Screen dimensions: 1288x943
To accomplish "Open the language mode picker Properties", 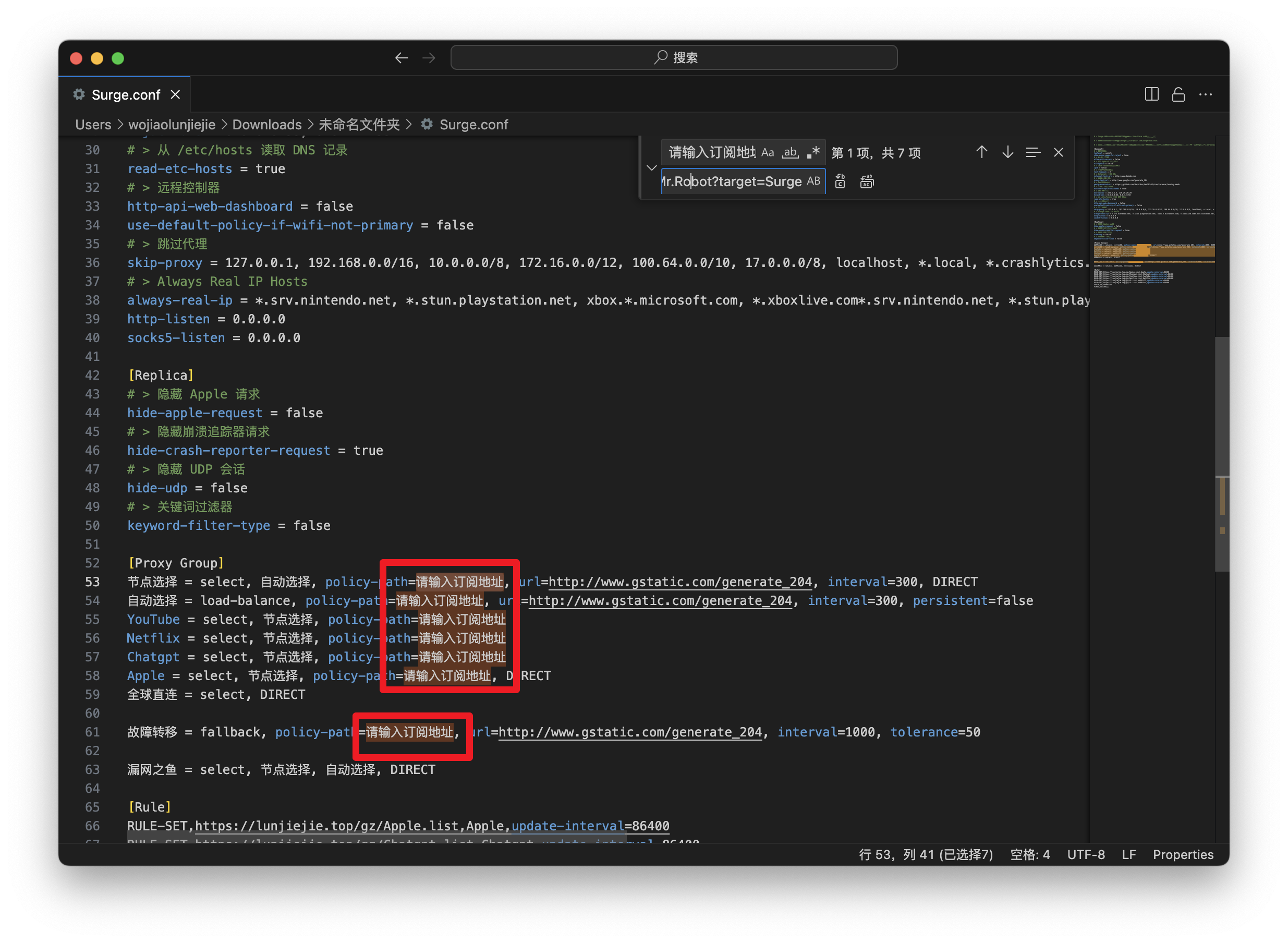I will point(1183,854).
